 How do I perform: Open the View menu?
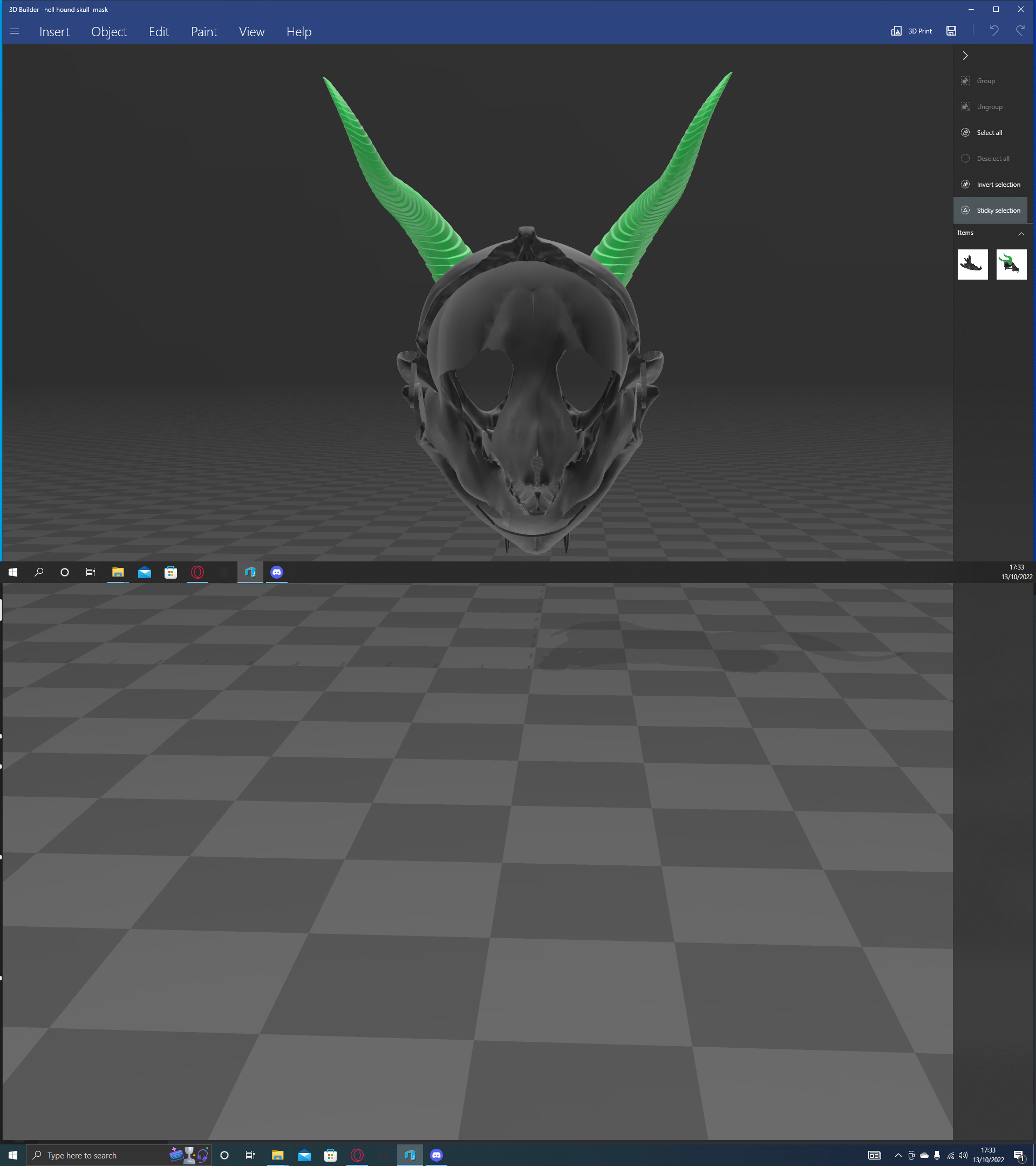[x=251, y=32]
